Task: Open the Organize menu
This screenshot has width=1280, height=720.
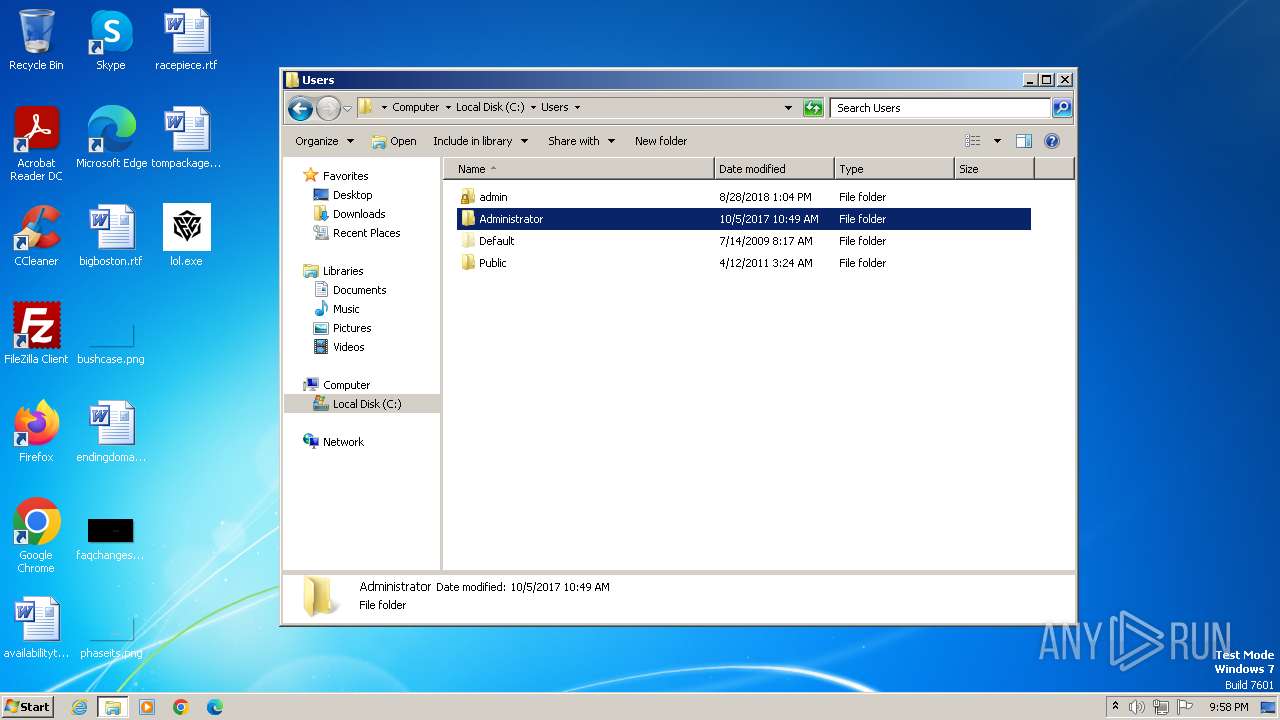Action: pyautogui.click(x=324, y=141)
